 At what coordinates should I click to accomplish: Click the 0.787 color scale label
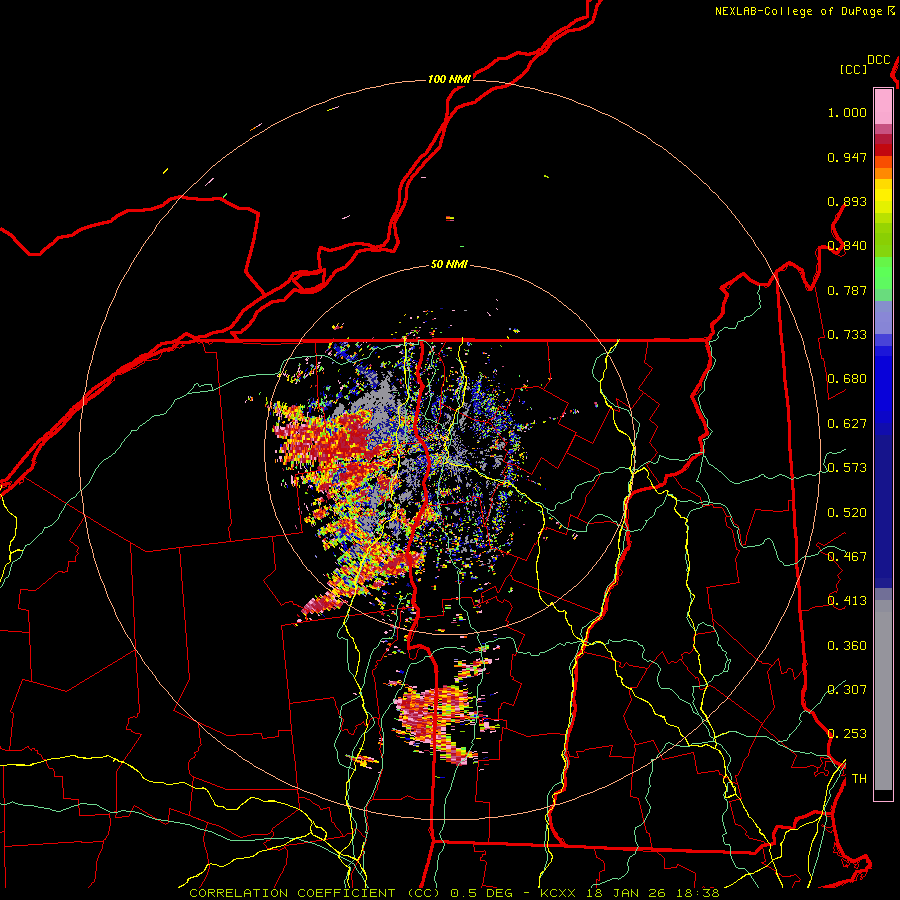click(847, 290)
